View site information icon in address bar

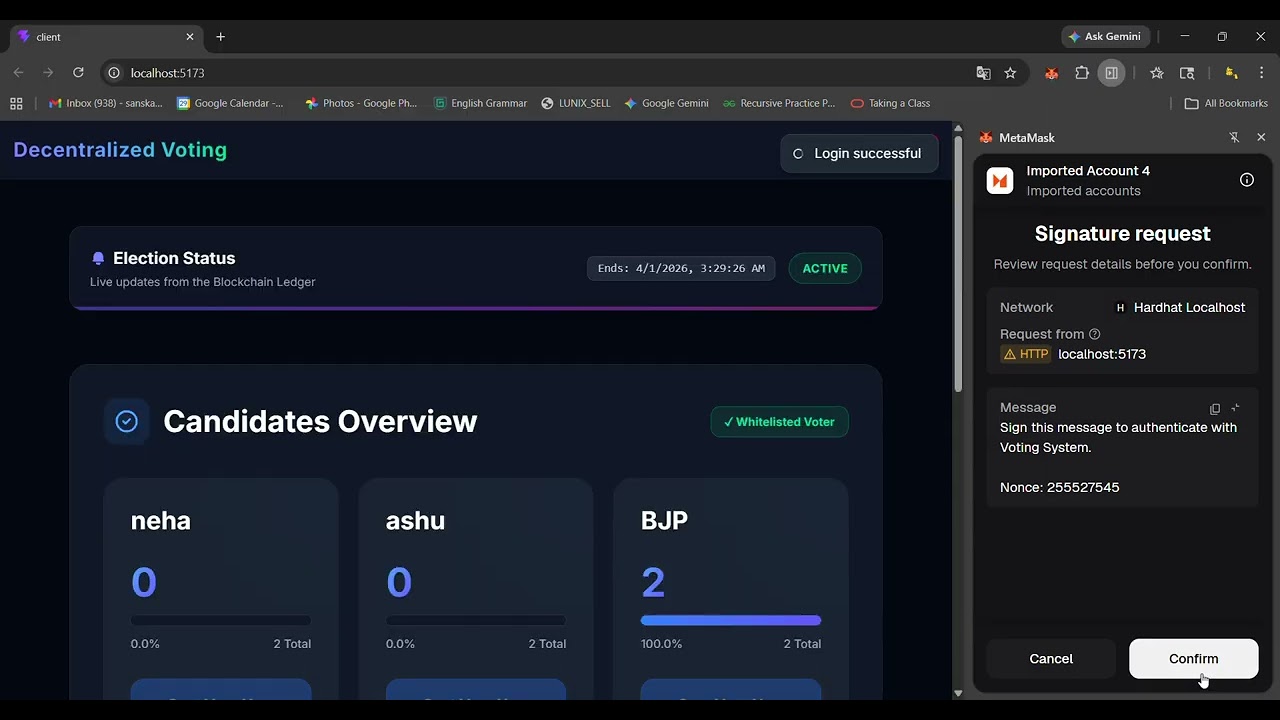tap(114, 73)
